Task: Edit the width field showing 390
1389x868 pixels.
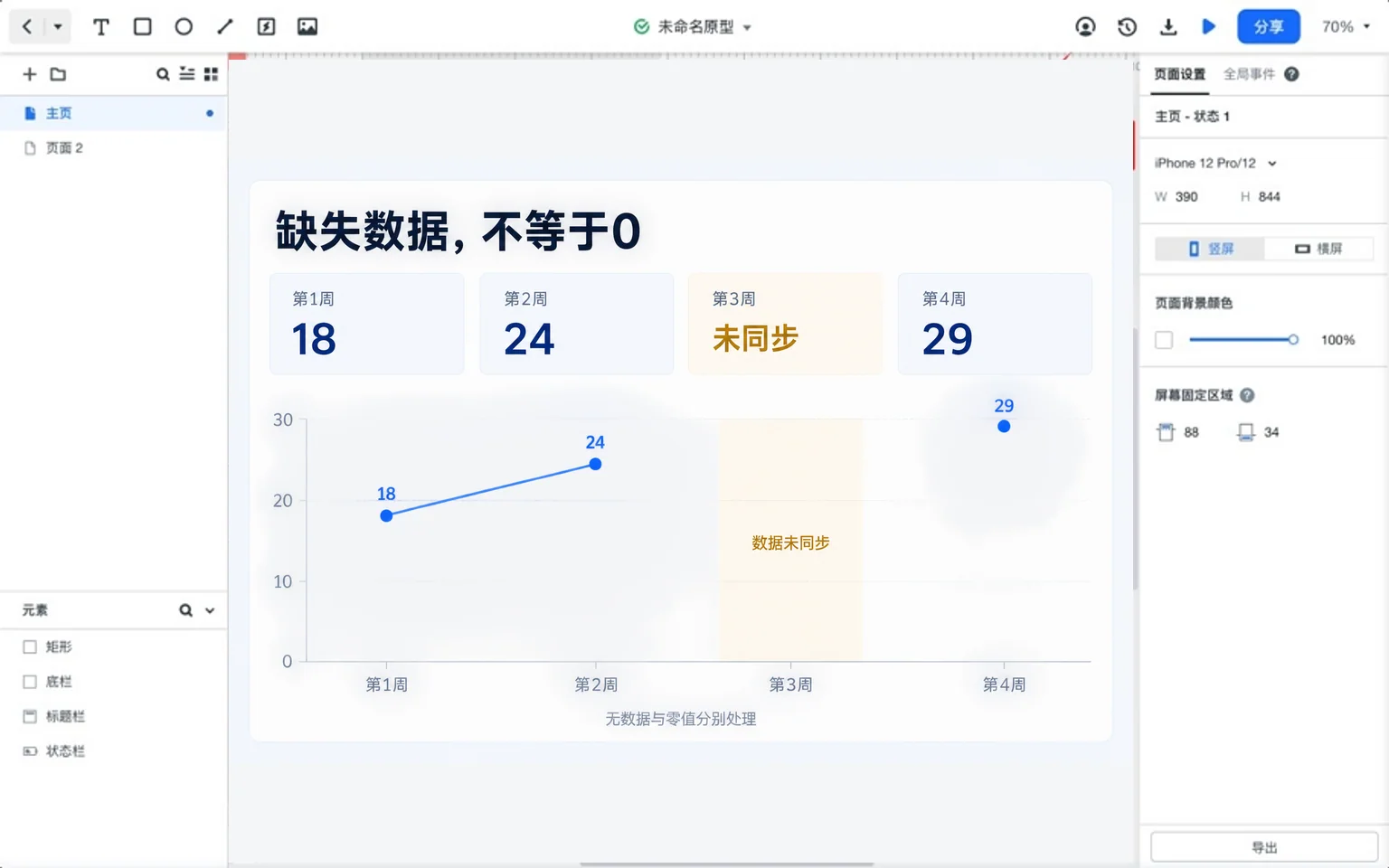Action: click(1186, 196)
